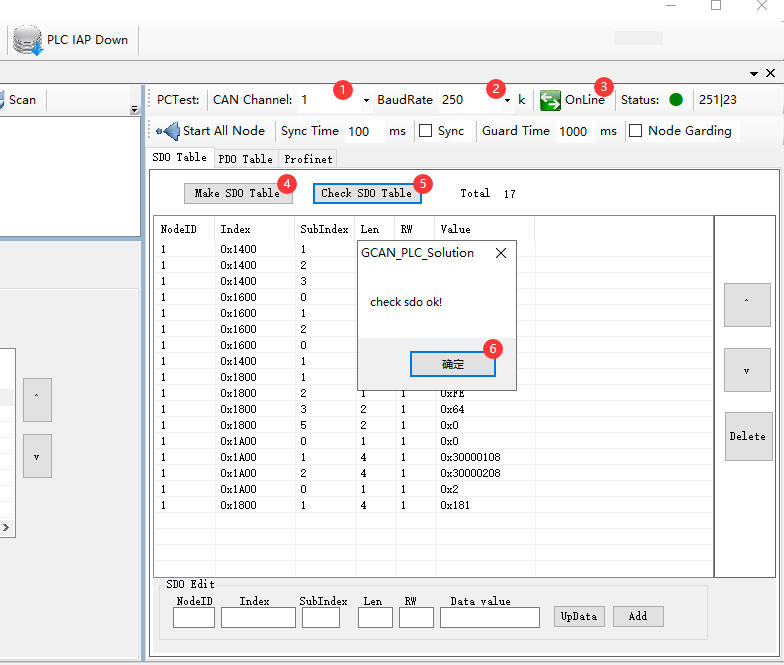Close the GCAN_PLC_Solution dialog with X
Image resolution: width=784 pixels, height=665 pixels.
coord(501,253)
